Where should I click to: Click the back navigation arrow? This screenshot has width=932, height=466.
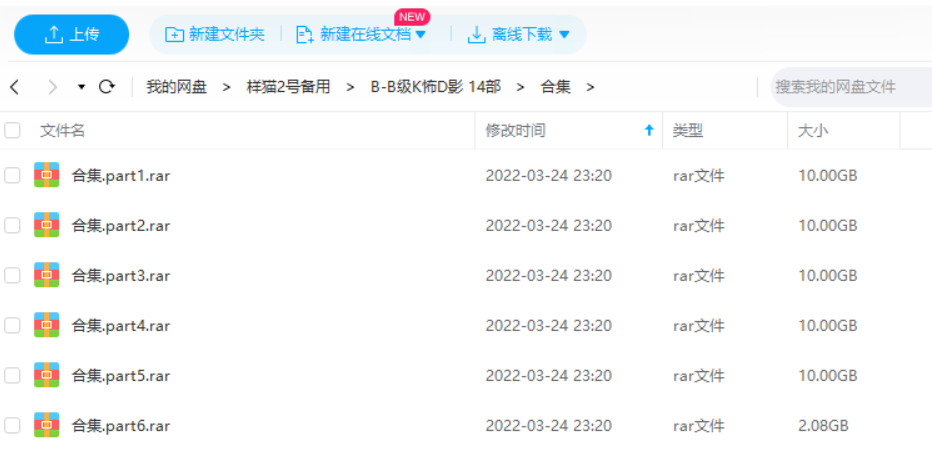pyautogui.click(x=14, y=87)
